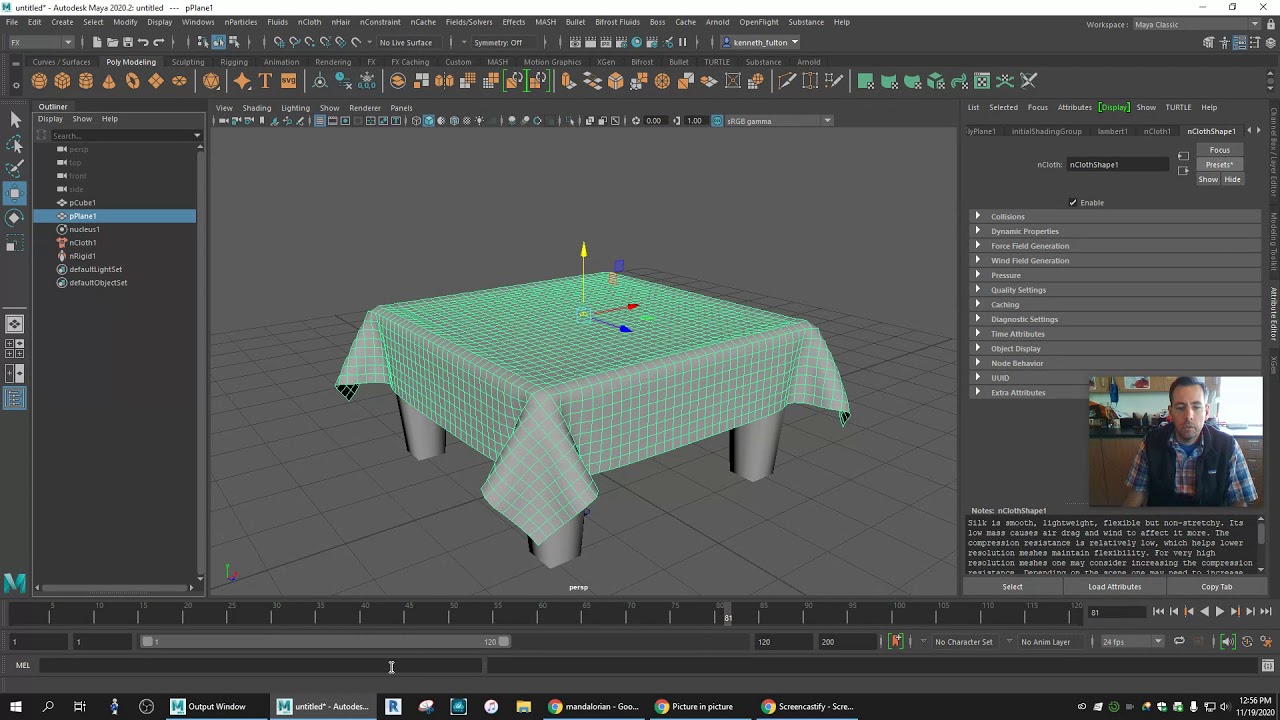
Task: Click the Windows Start button
Action: pyautogui.click(x=15, y=707)
